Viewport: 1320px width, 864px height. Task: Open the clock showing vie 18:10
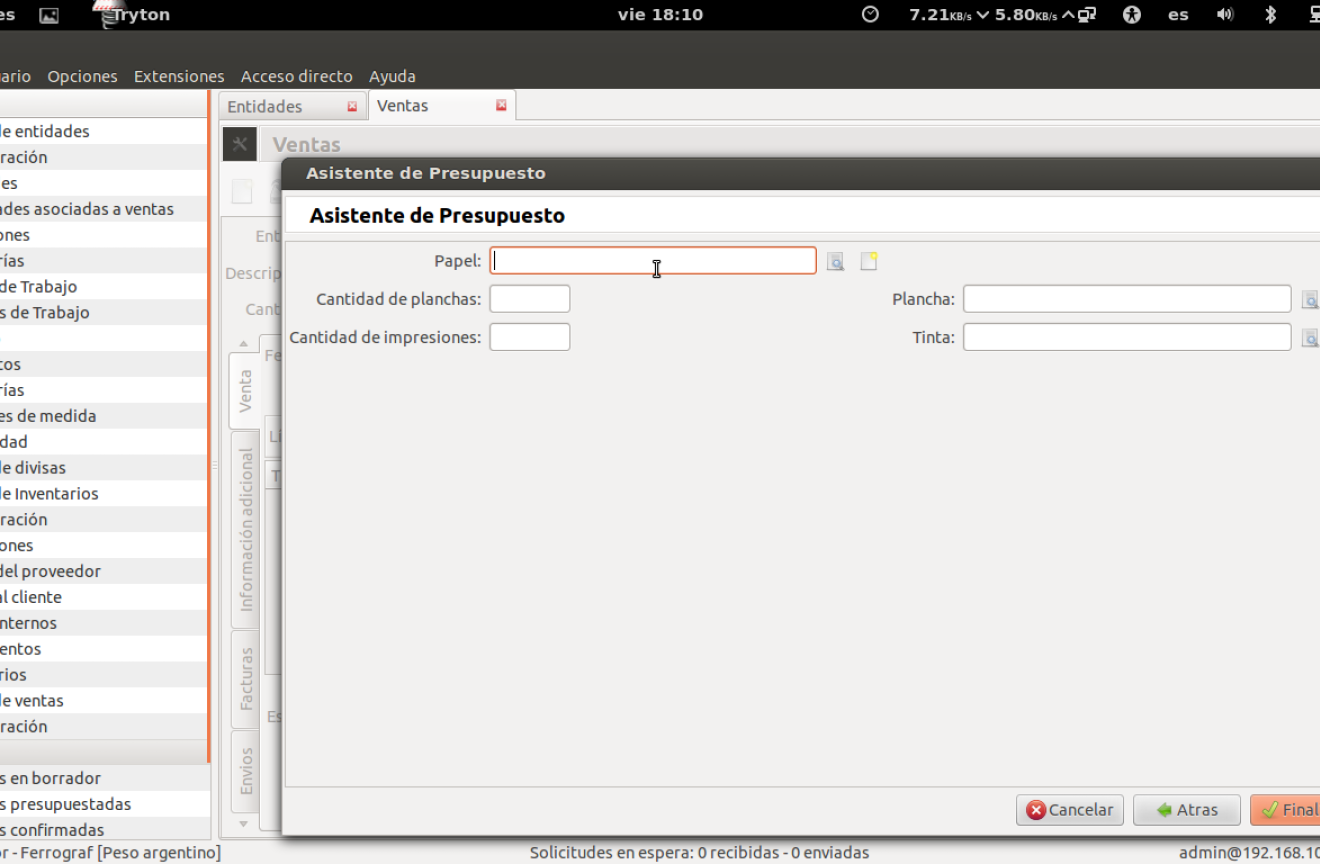point(660,15)
